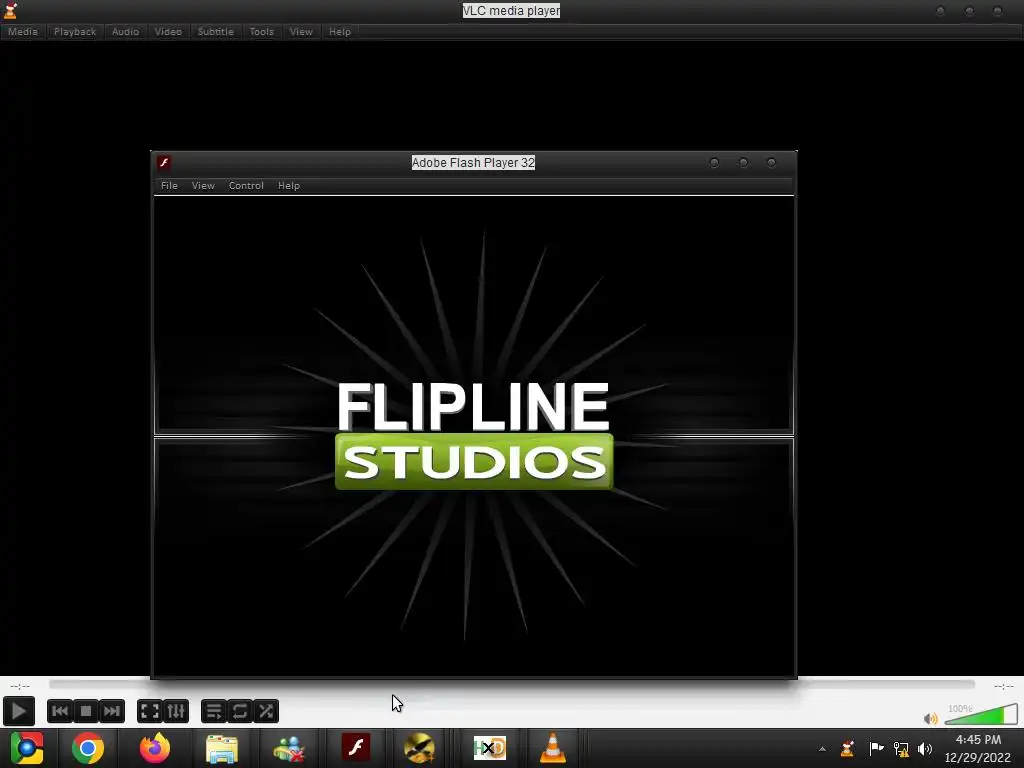Image resolution: width=1024 pixels, height=768 pixels.
Task: Launch Firefox from the taskbar
Action: click(x=155, y=748)
